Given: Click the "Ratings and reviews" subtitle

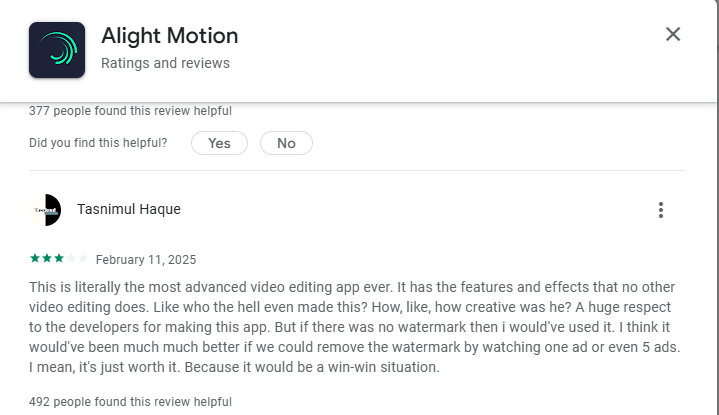Looking at the screenshot, I should pos(165,63).
